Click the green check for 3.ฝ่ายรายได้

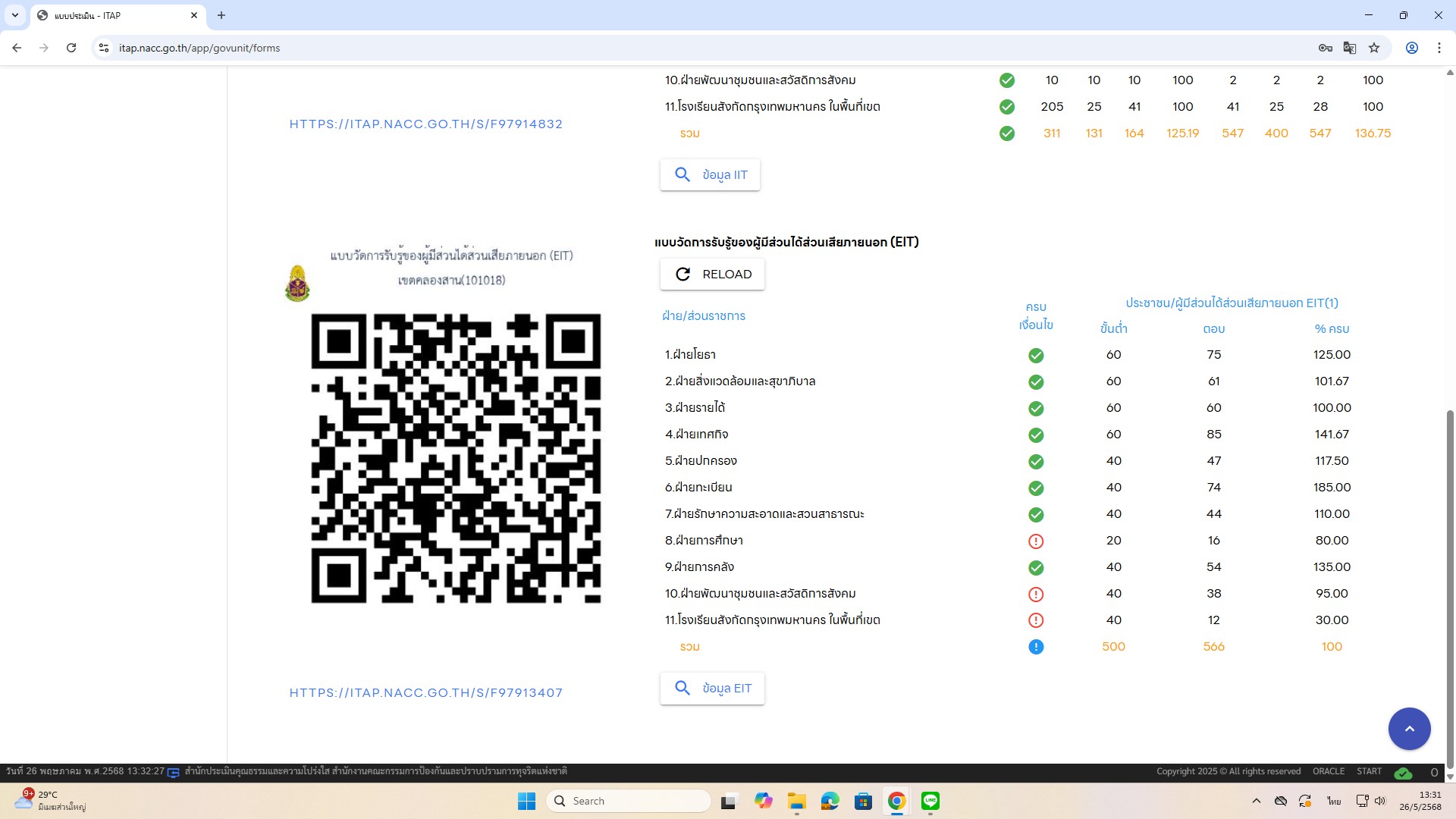(1036, 409)
